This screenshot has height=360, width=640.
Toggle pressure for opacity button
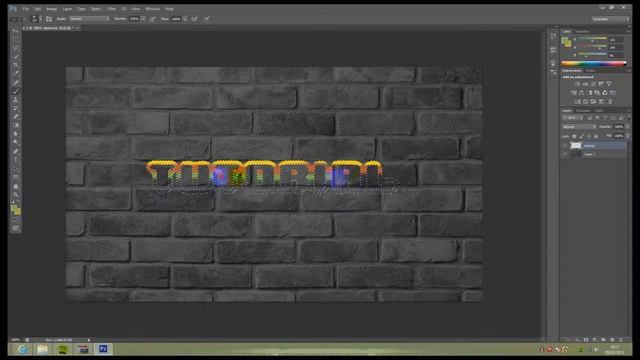tap(152, 19)
